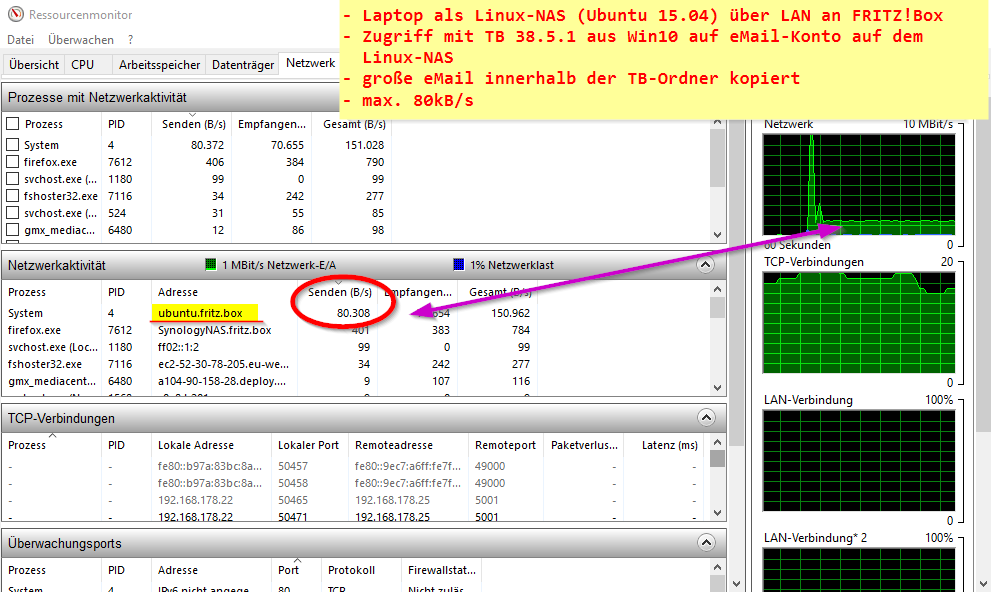
Task: Sort by Lokaler Port column in TCP-Verbindungen
Action: (308, 445)
